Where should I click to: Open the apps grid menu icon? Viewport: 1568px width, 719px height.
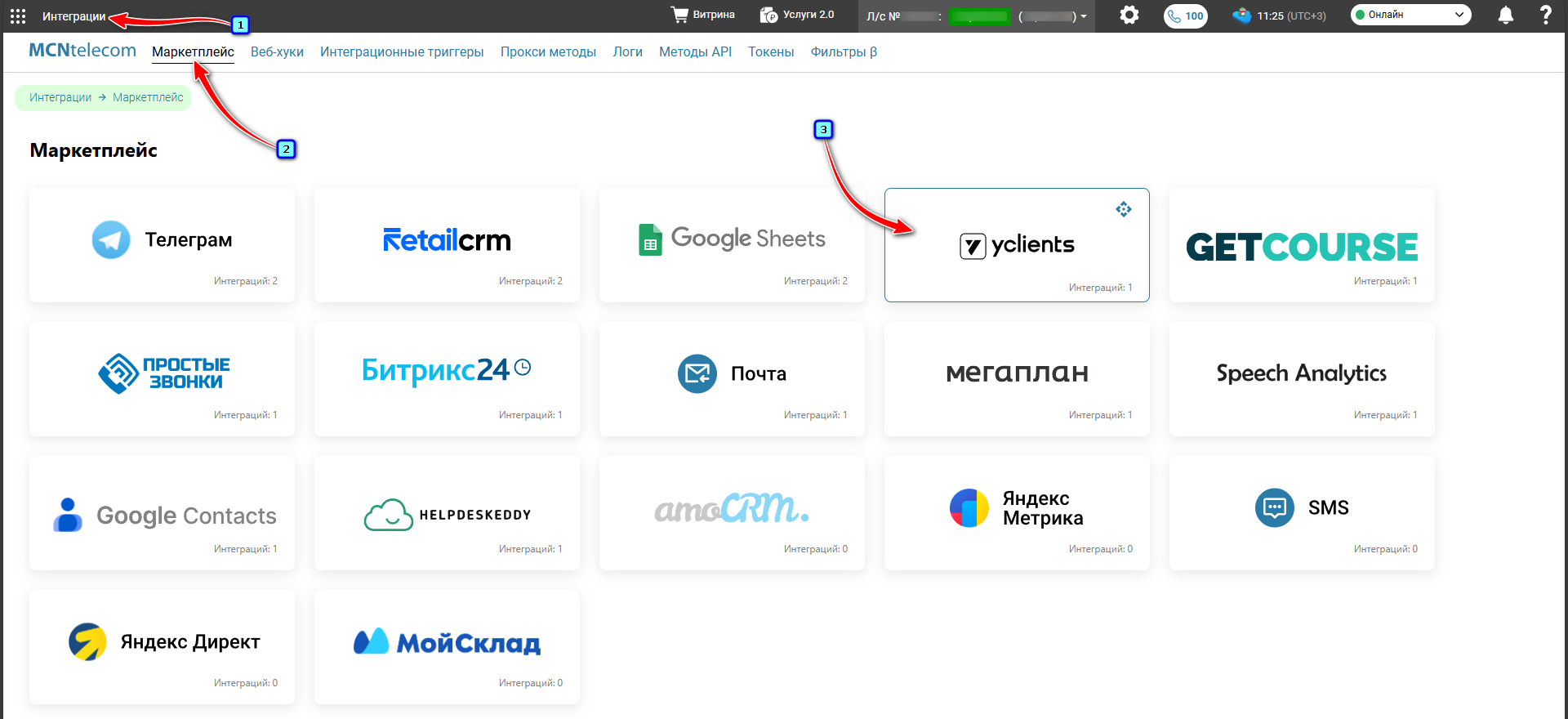click(x=18, y=16)
